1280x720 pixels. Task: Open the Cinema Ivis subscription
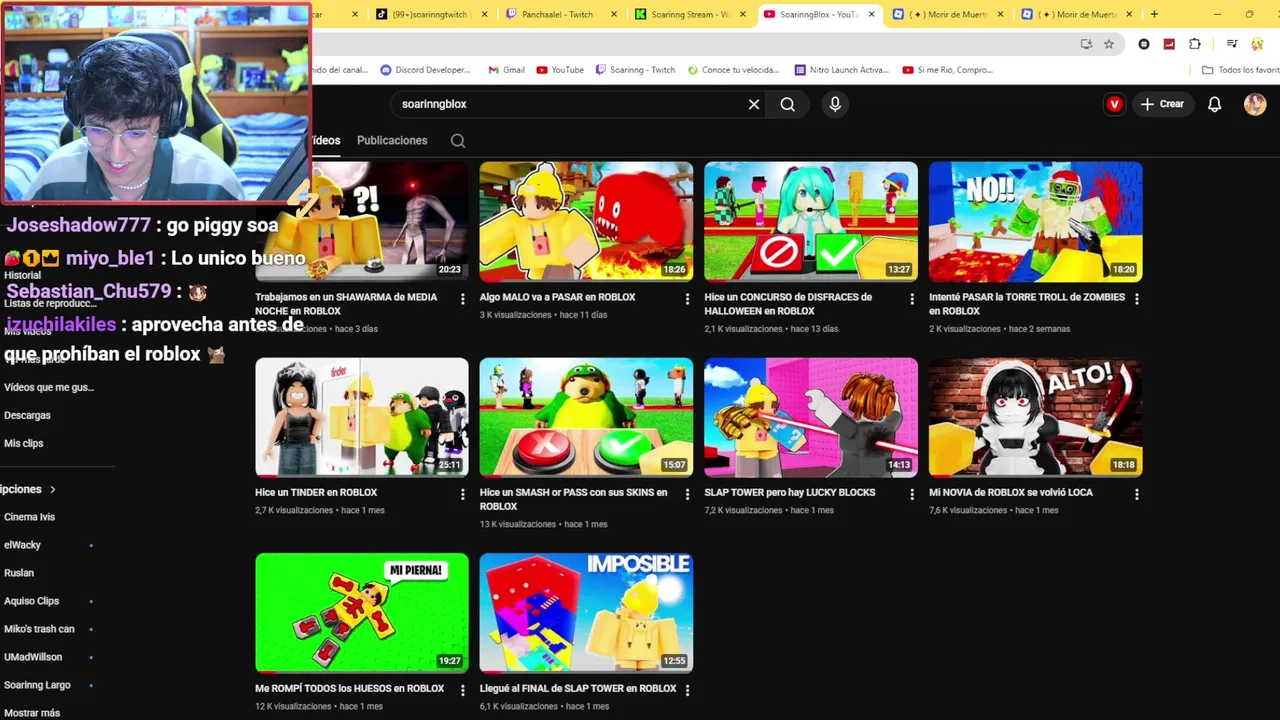click(x=29, y=517)
